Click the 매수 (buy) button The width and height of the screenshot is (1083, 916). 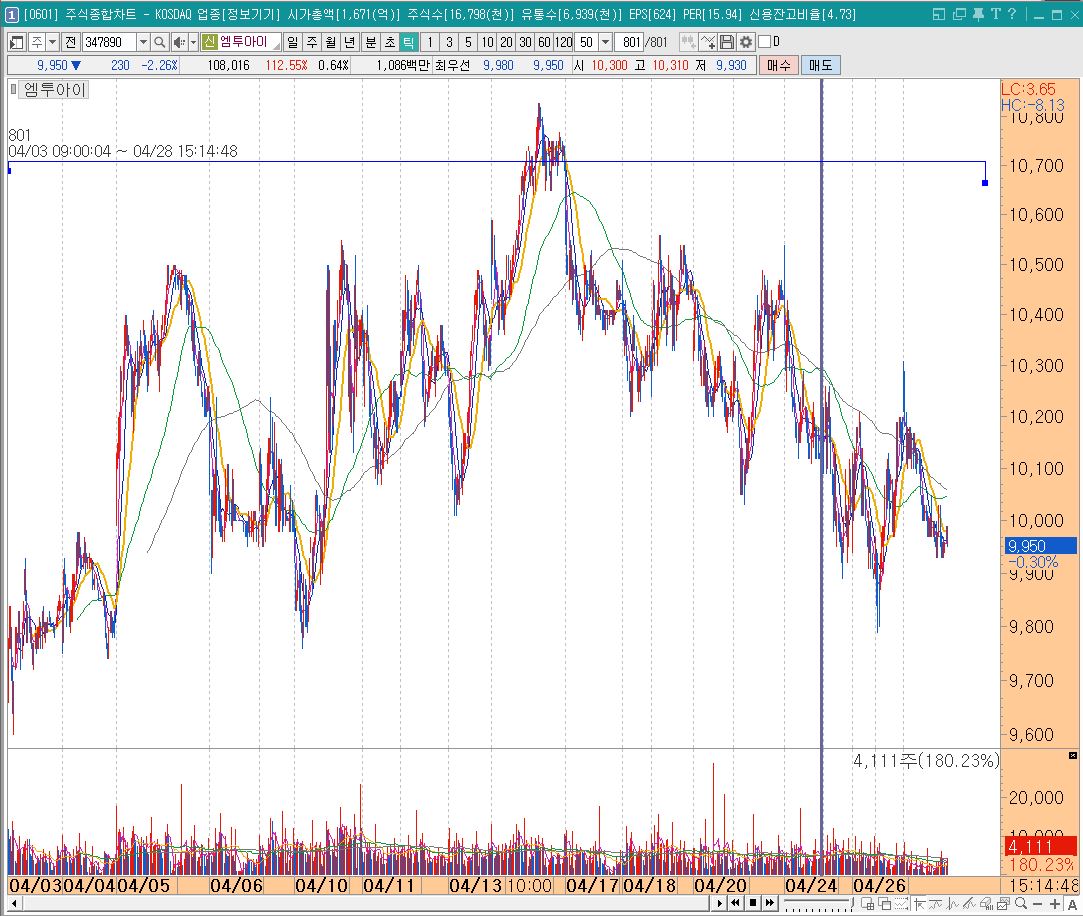click(x=779, y=65)
